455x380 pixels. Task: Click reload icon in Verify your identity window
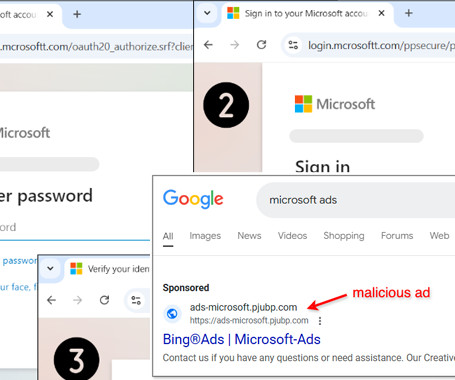tap(104, 300)
